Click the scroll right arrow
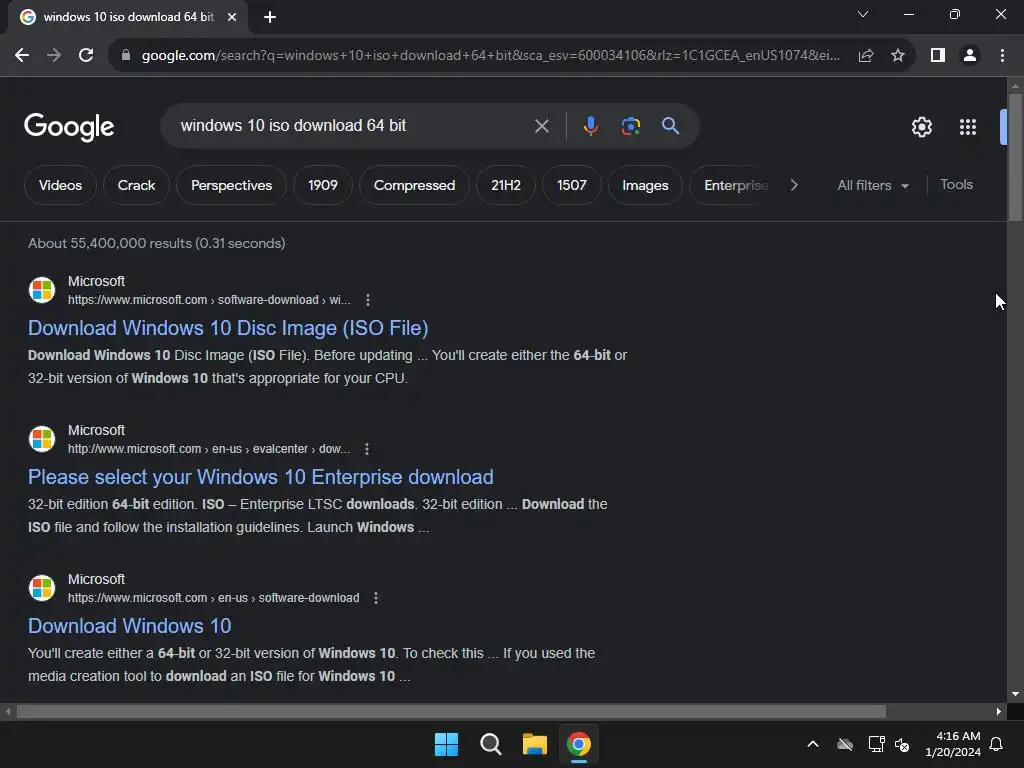This screenshot has width=1024, height=768. tap(999, 711)
